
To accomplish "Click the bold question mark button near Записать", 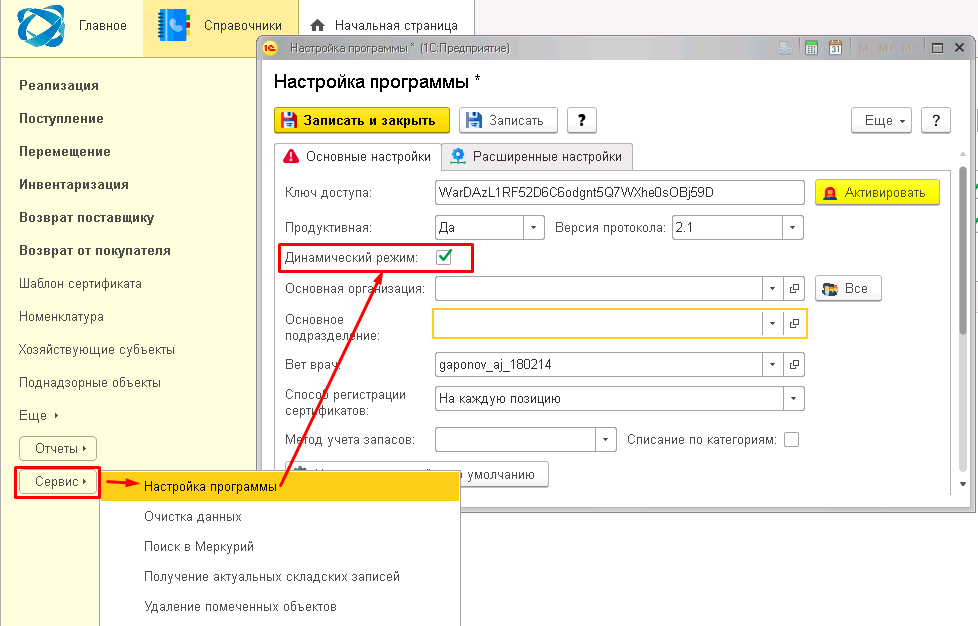I will 582,120.
